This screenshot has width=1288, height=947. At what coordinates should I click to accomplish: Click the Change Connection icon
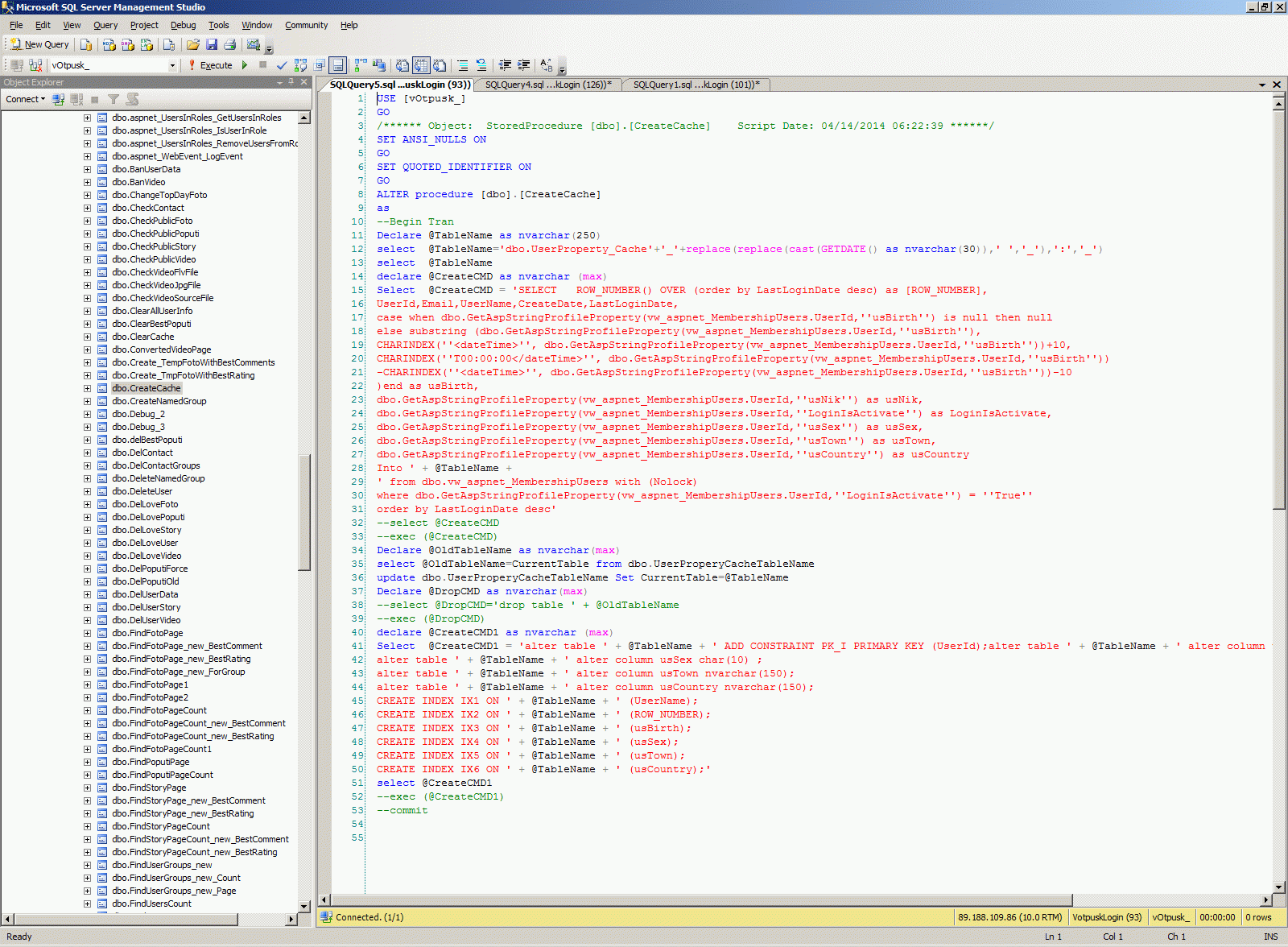[x=35, y=65]
